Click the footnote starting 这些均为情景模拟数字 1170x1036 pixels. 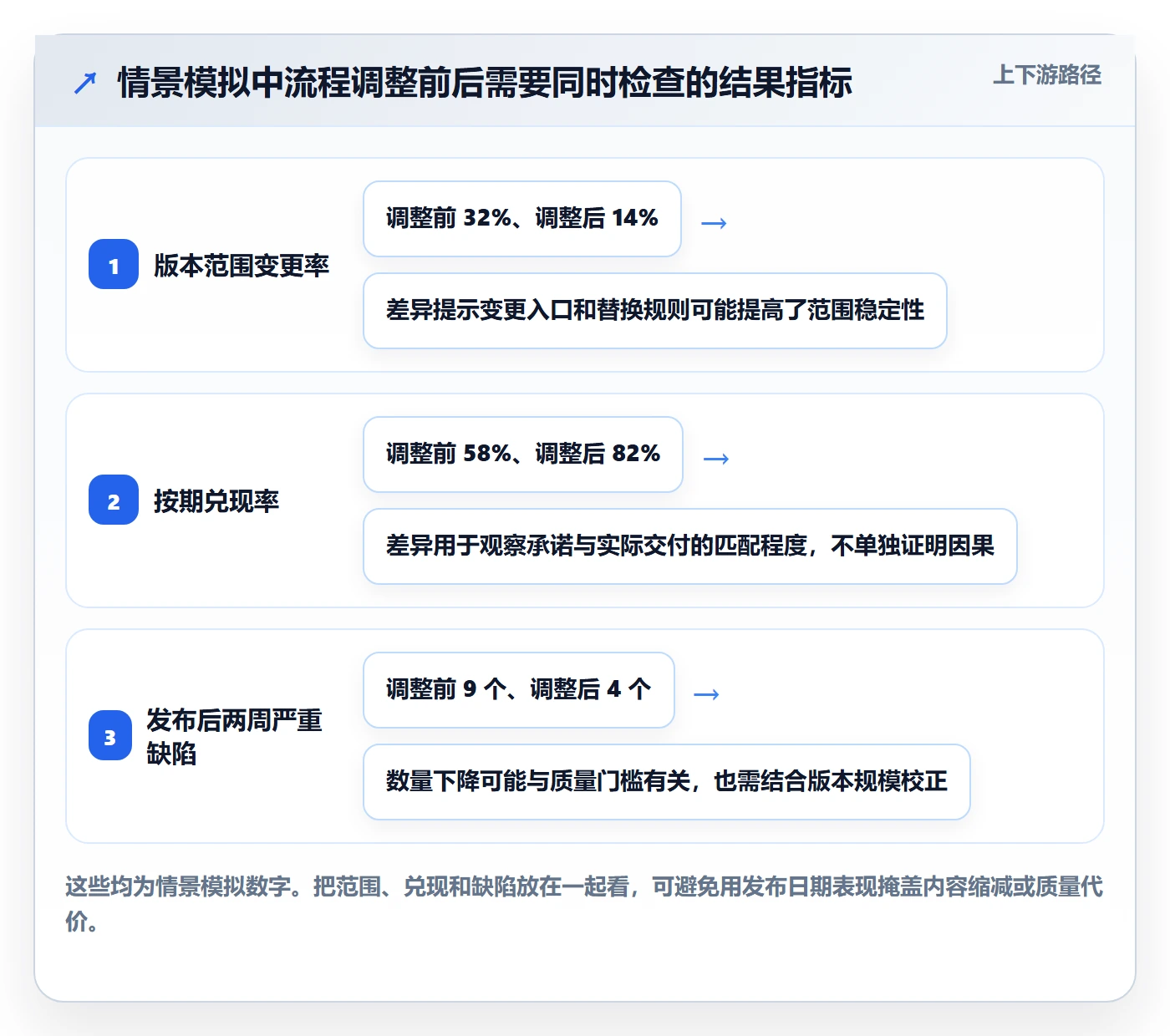[585, 903]
